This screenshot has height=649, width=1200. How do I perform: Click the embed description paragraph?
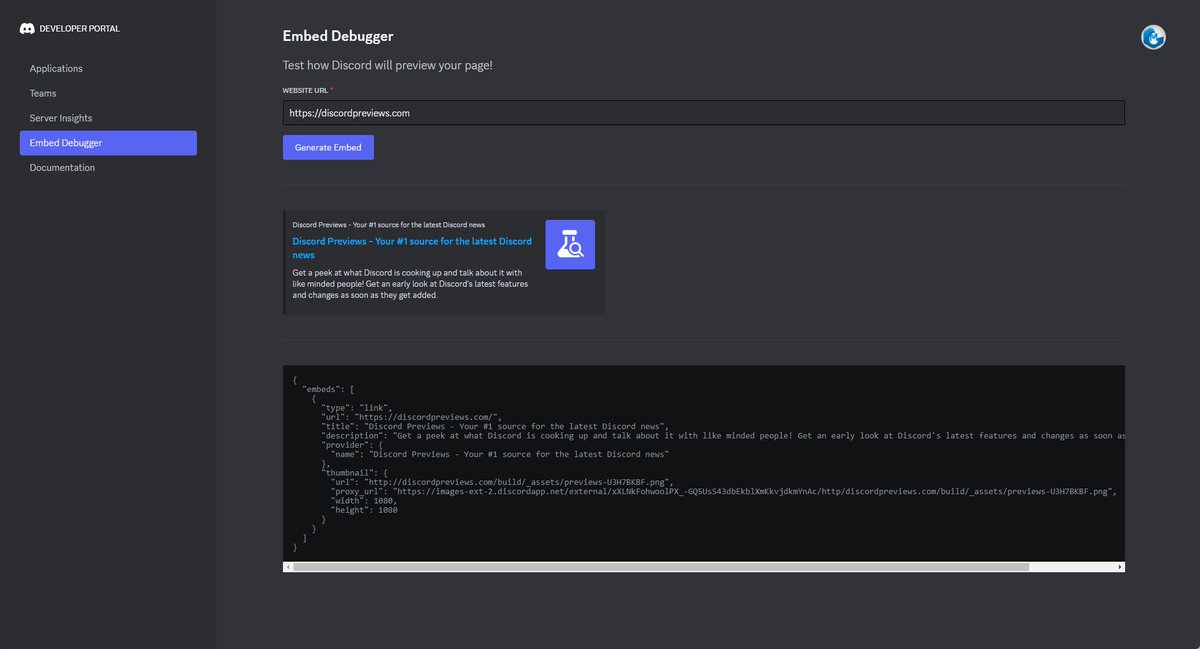(410, 284)
